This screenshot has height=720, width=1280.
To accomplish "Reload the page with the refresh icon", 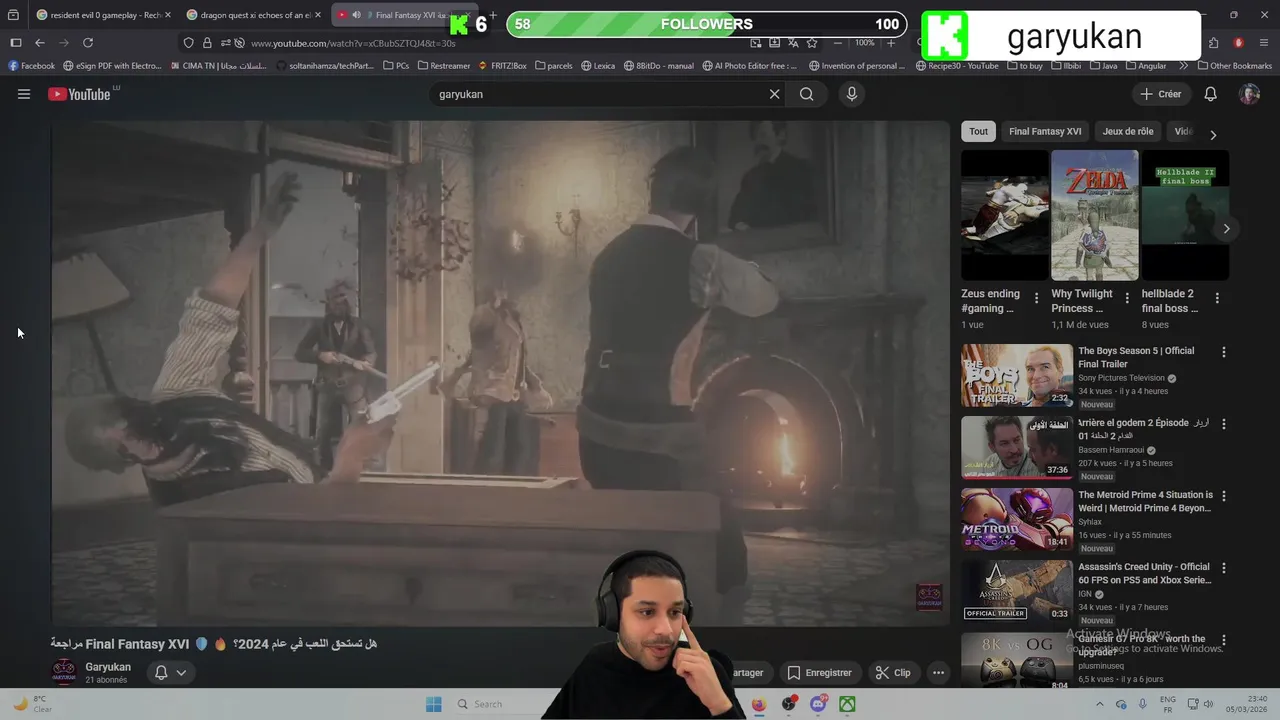I will pyautogui.click(x=88, y=43).
